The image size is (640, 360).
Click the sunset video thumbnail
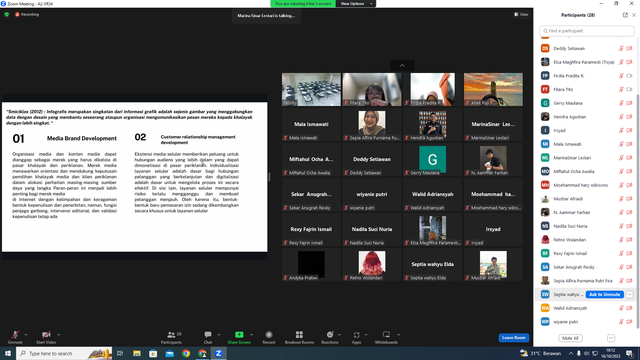click(x=493, y=89)
